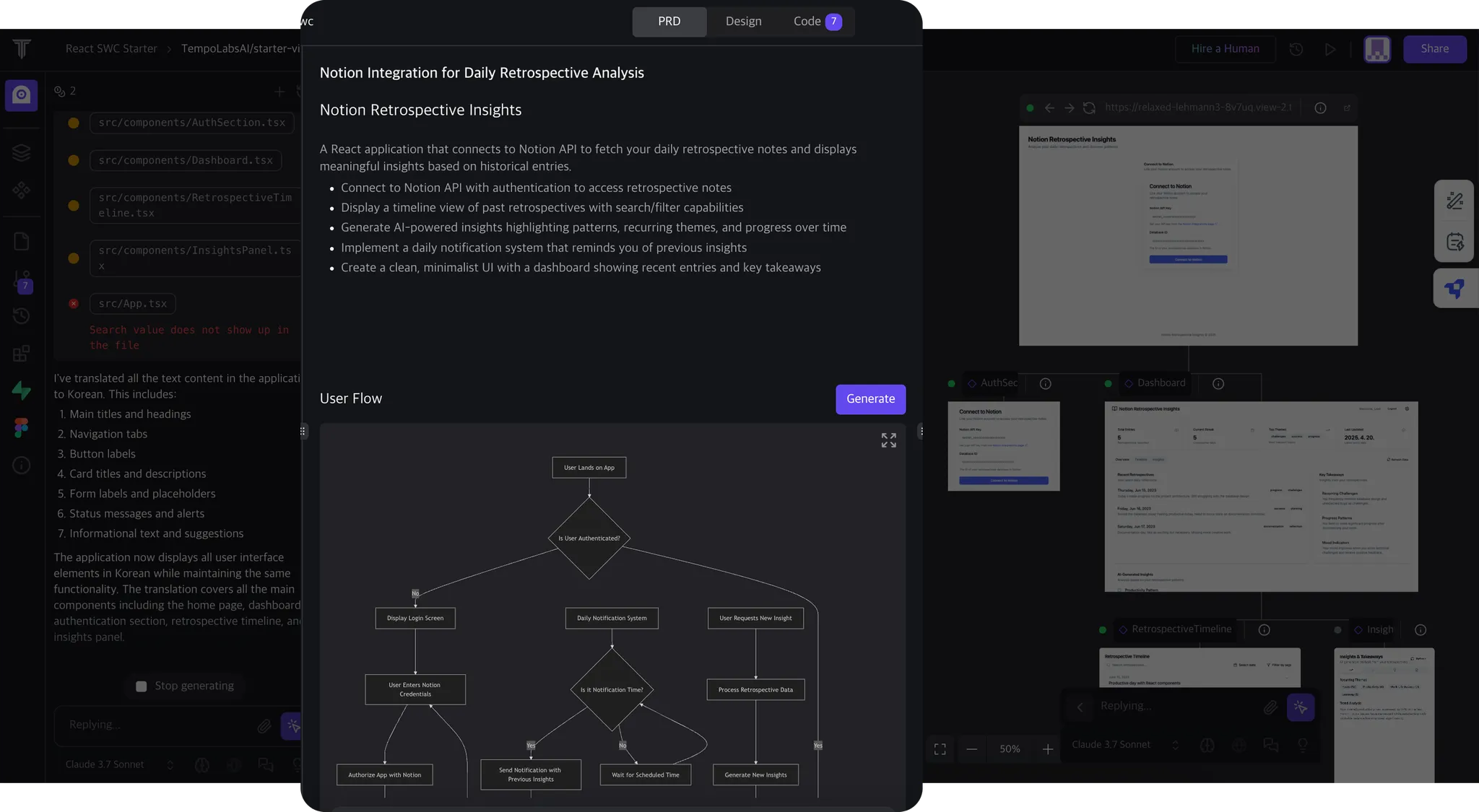Open the layers stack icon in sidebar

(x=22, y=152)
